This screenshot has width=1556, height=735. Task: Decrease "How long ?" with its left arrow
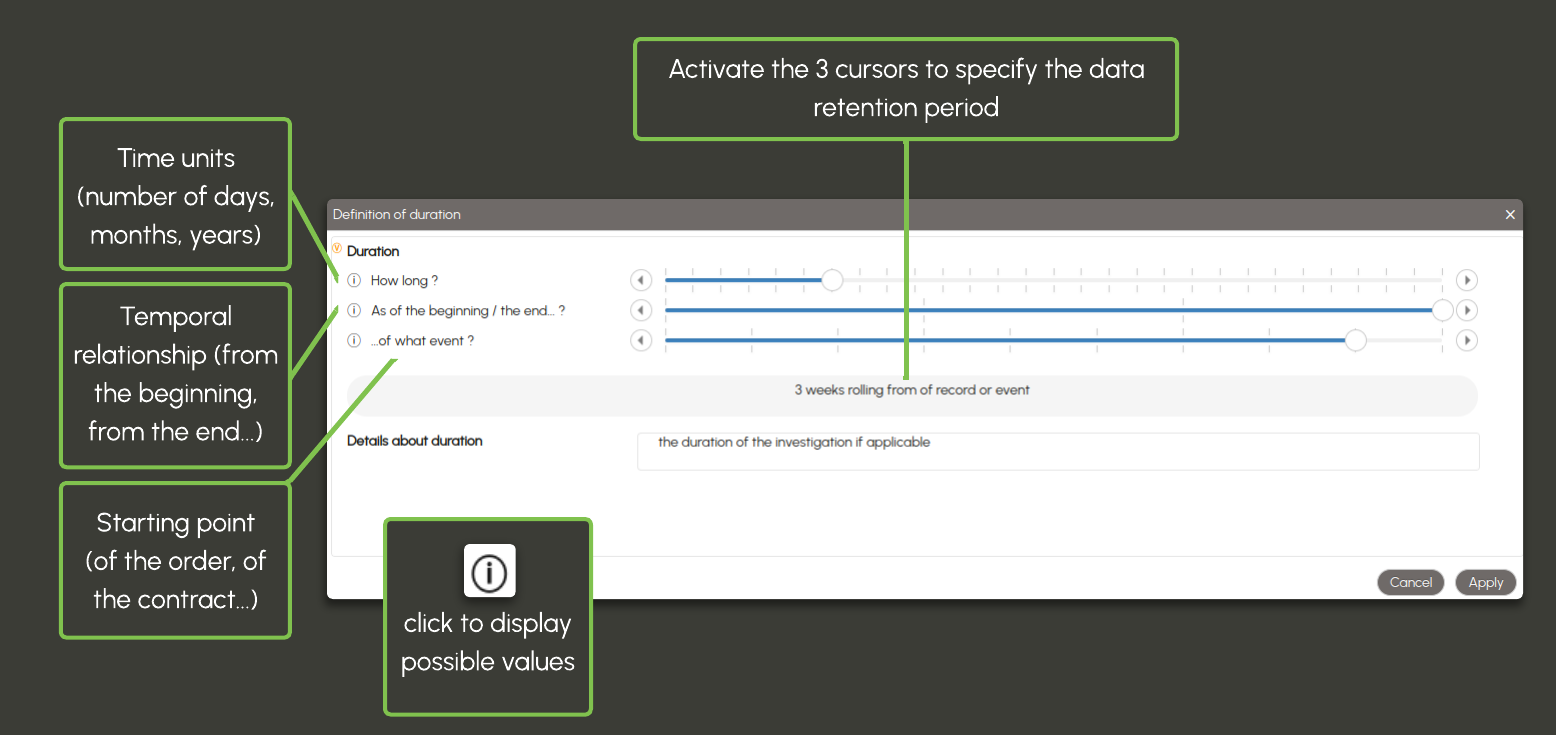coord(641,281)
